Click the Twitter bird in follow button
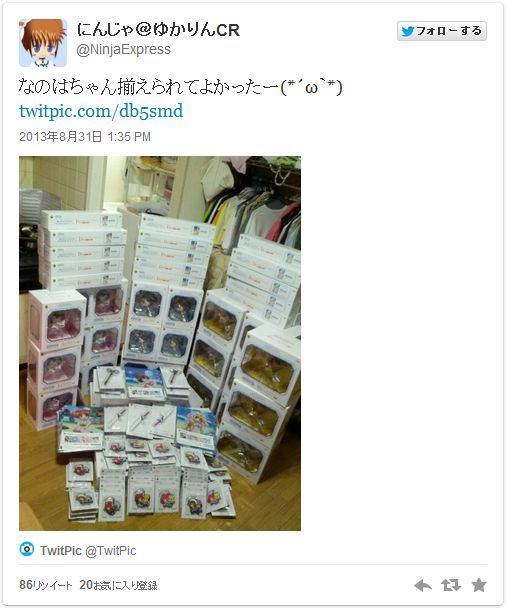 [x=408, y=31]
